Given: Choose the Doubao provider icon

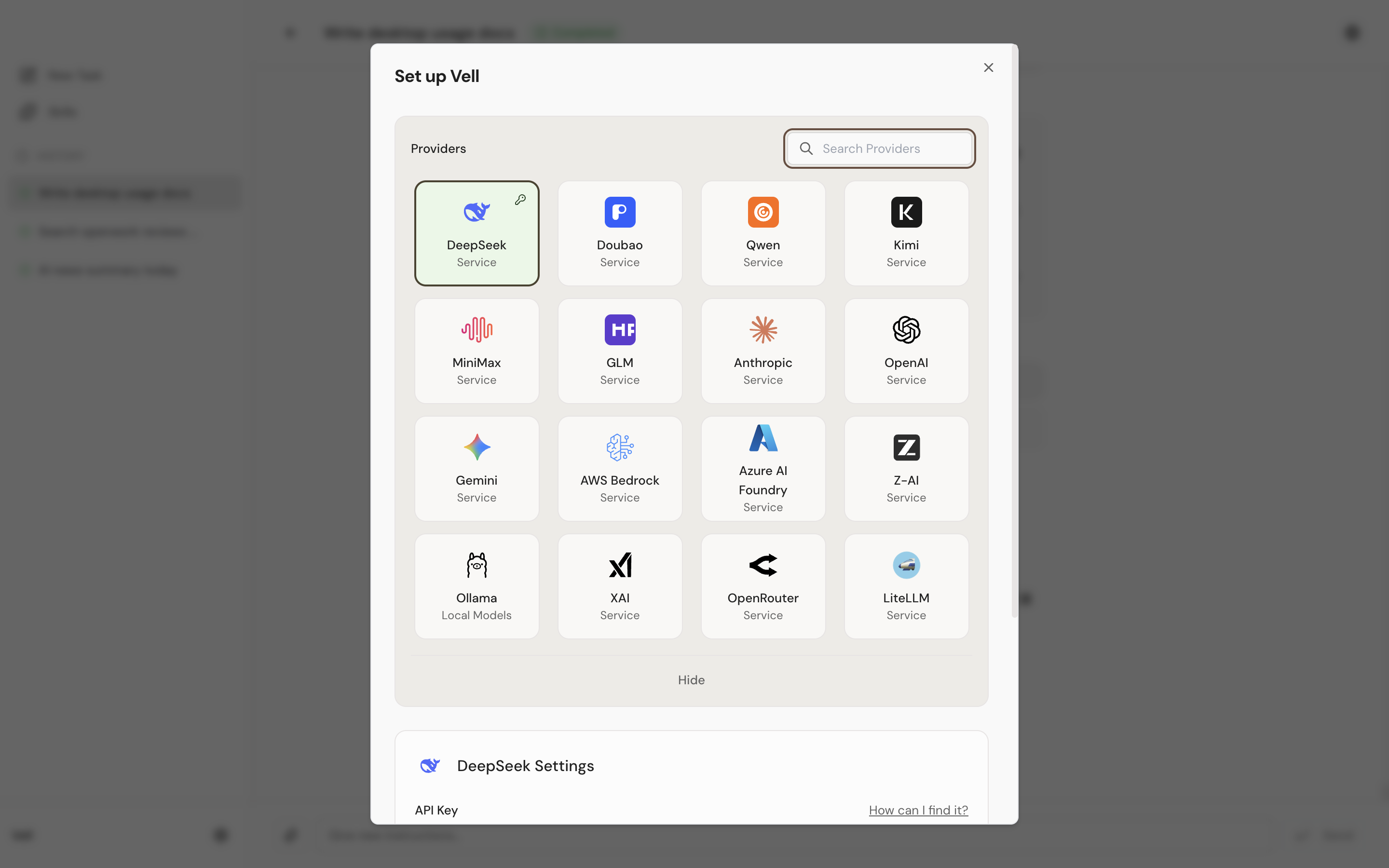Looking at the screenshot, I should (620, 212).
